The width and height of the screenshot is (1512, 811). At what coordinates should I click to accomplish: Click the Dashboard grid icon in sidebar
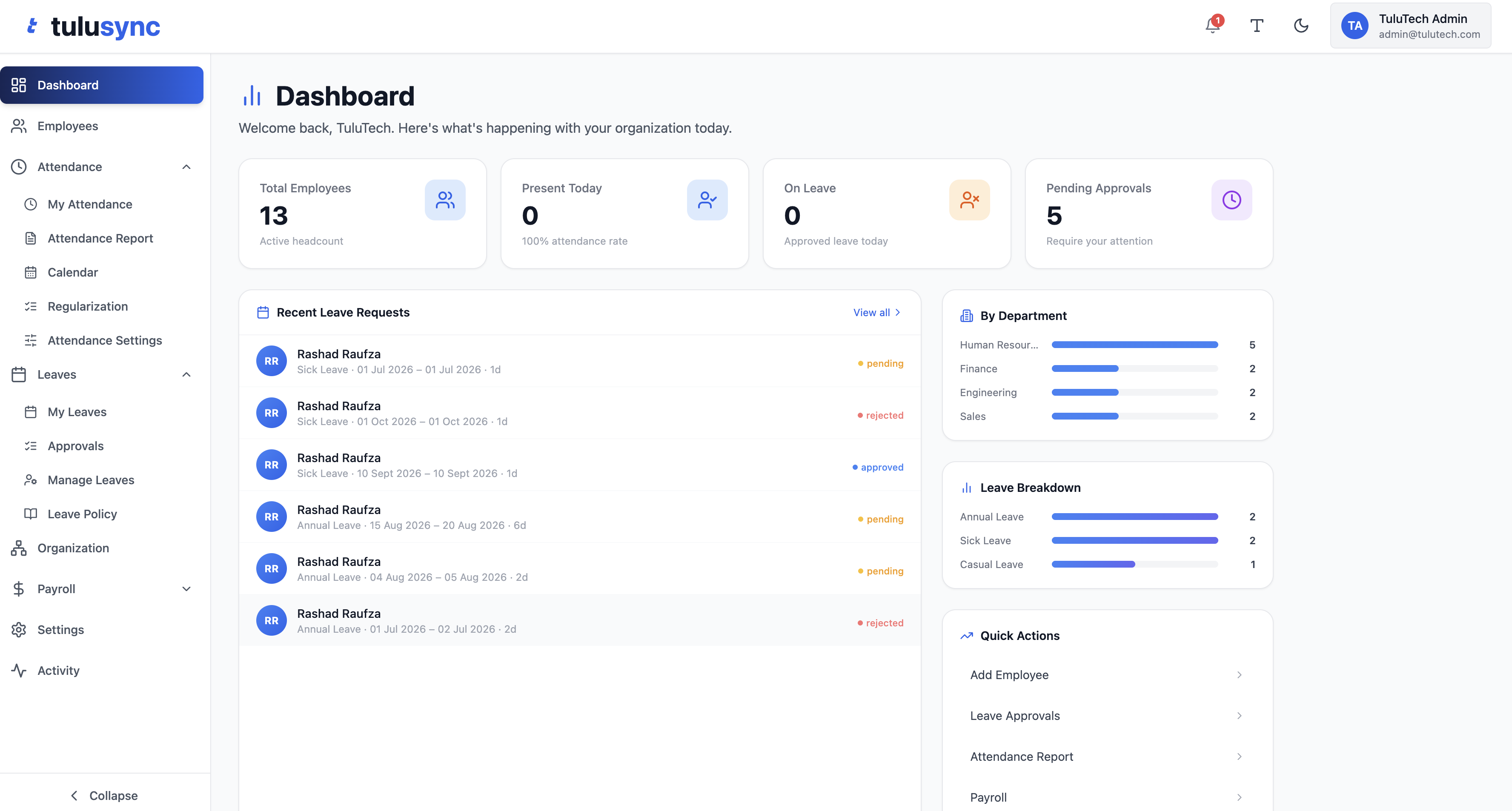coord(19,85)
